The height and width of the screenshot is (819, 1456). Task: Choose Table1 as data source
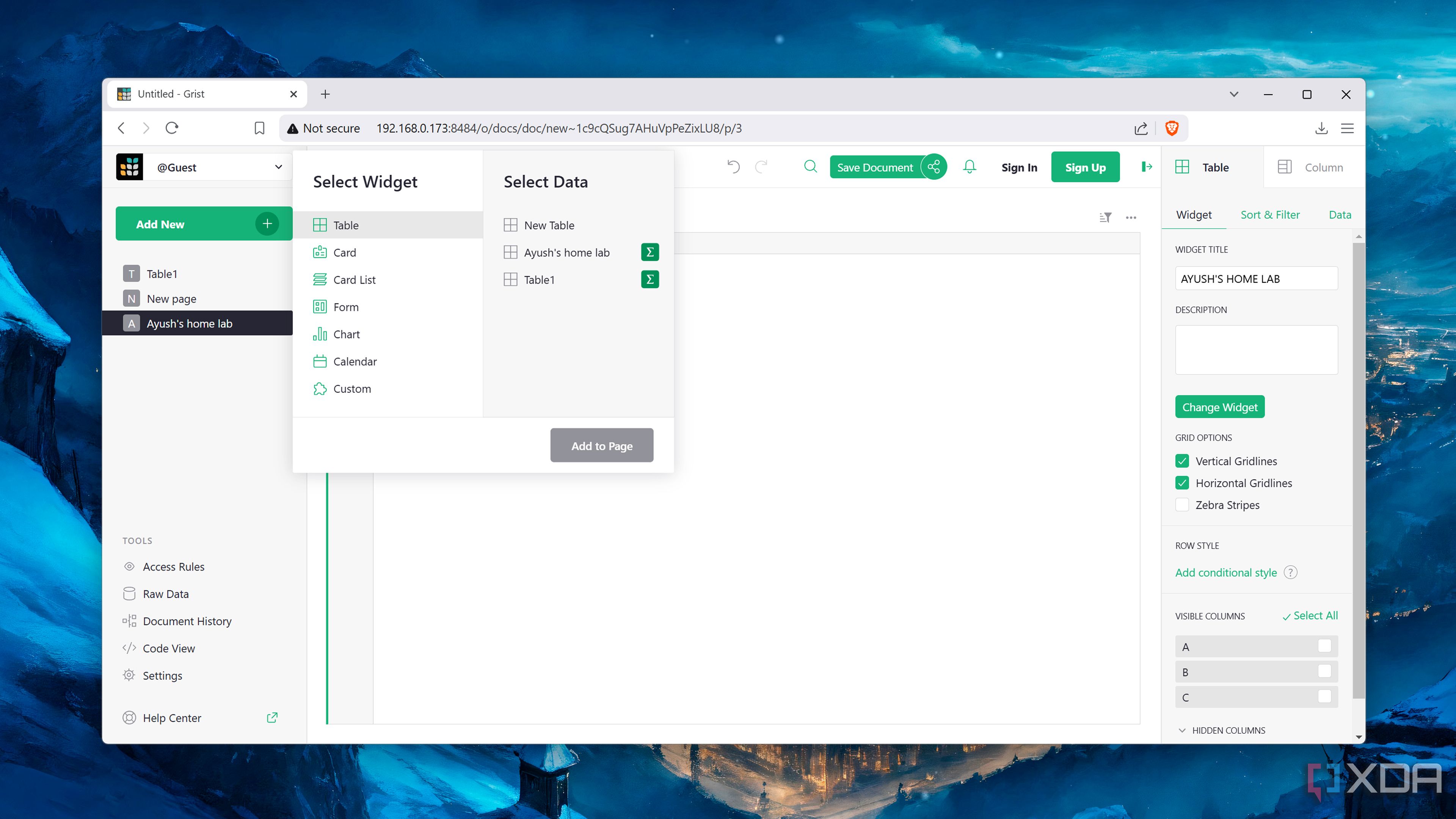click(x=529, y=279)
